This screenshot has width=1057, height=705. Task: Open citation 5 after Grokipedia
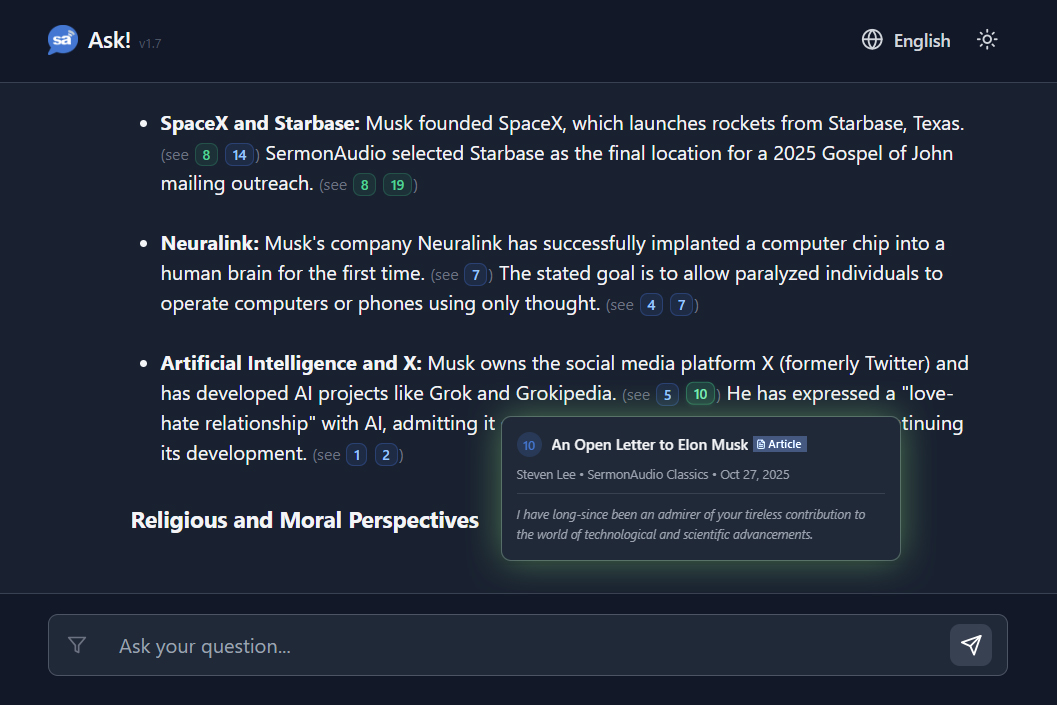[x=667, y=395]
